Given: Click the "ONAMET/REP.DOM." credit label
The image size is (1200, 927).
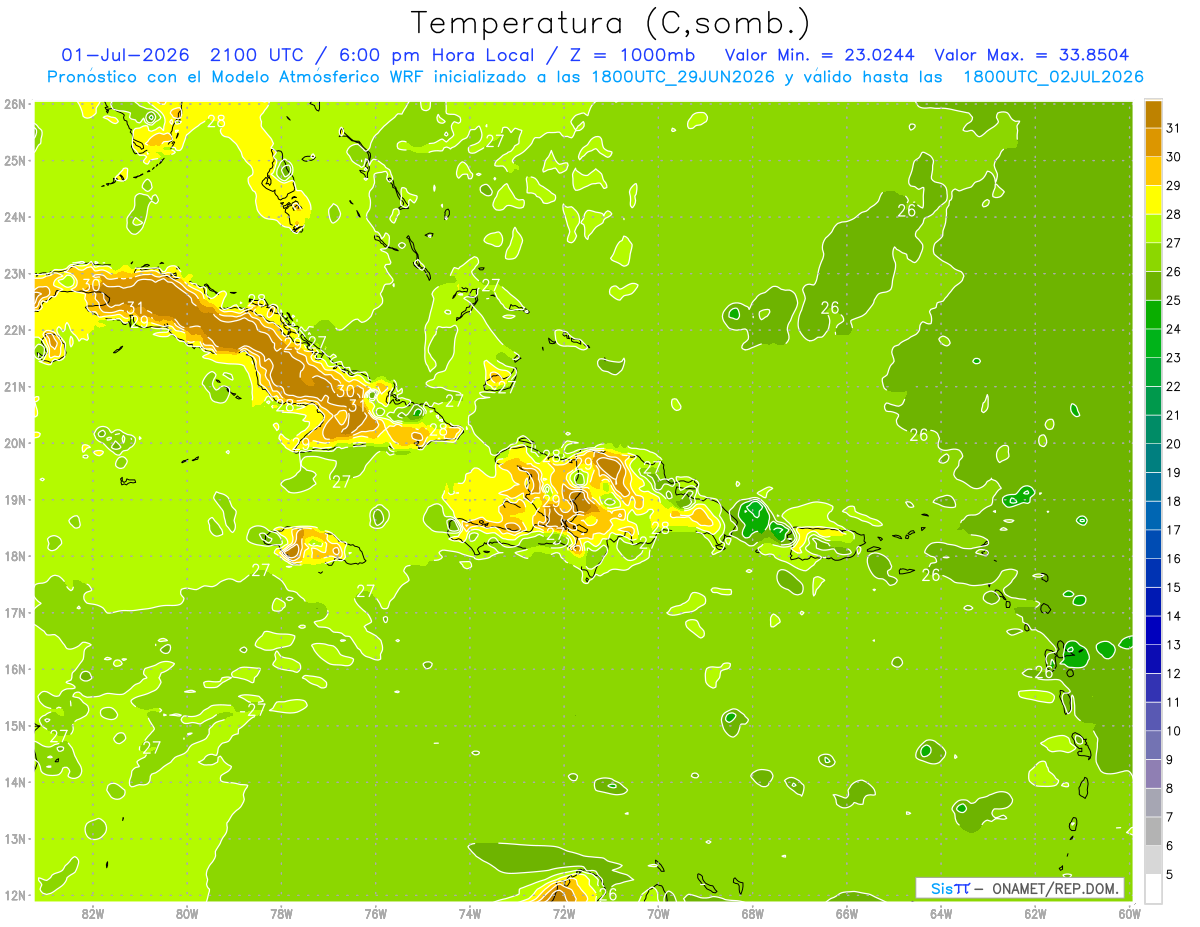Looking at the screenshot, I should 1054,888.
